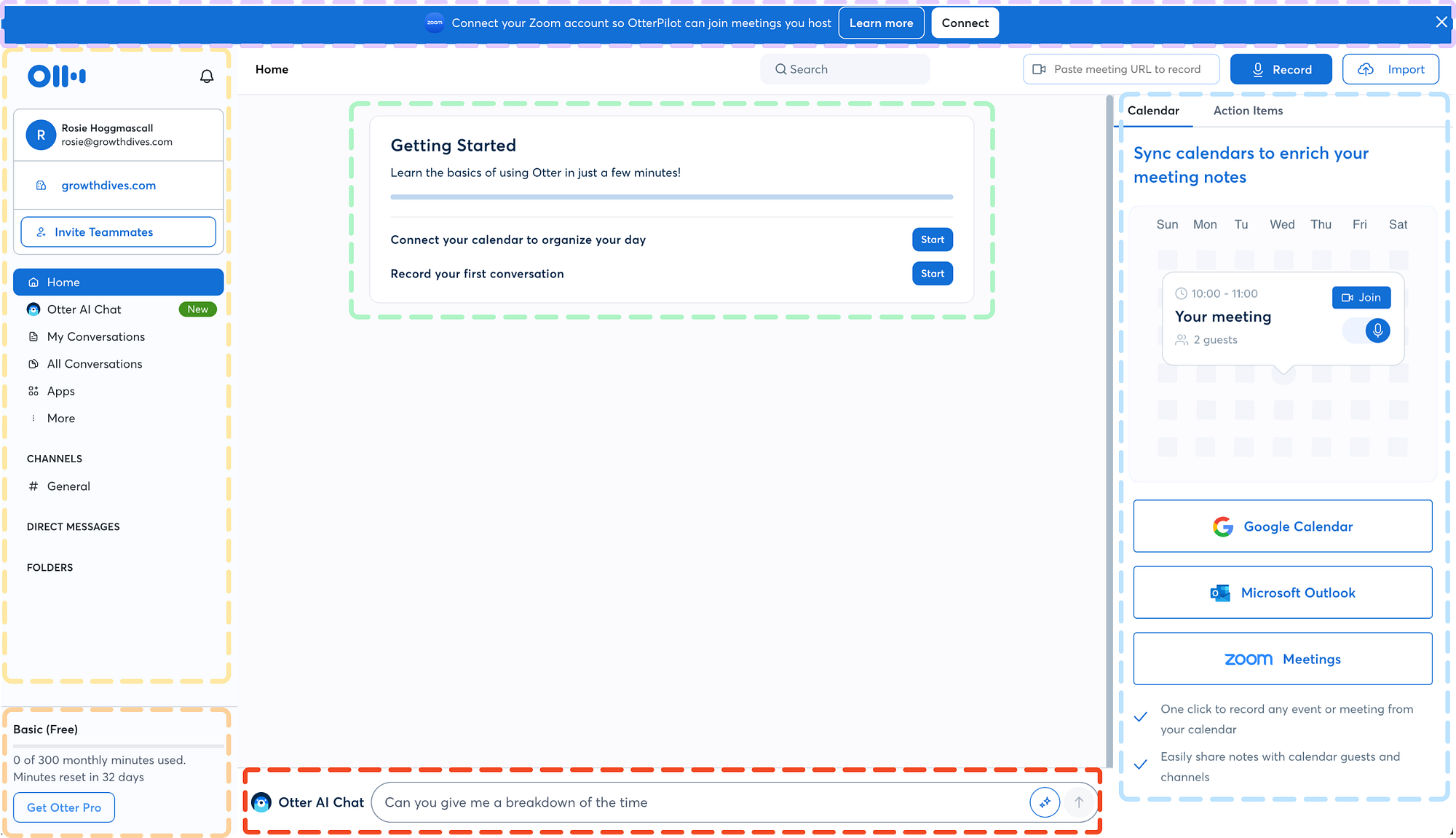The image size is (1456, 838).
Task: Click the sparkle icon in chat box
Action: point(1045,802)
